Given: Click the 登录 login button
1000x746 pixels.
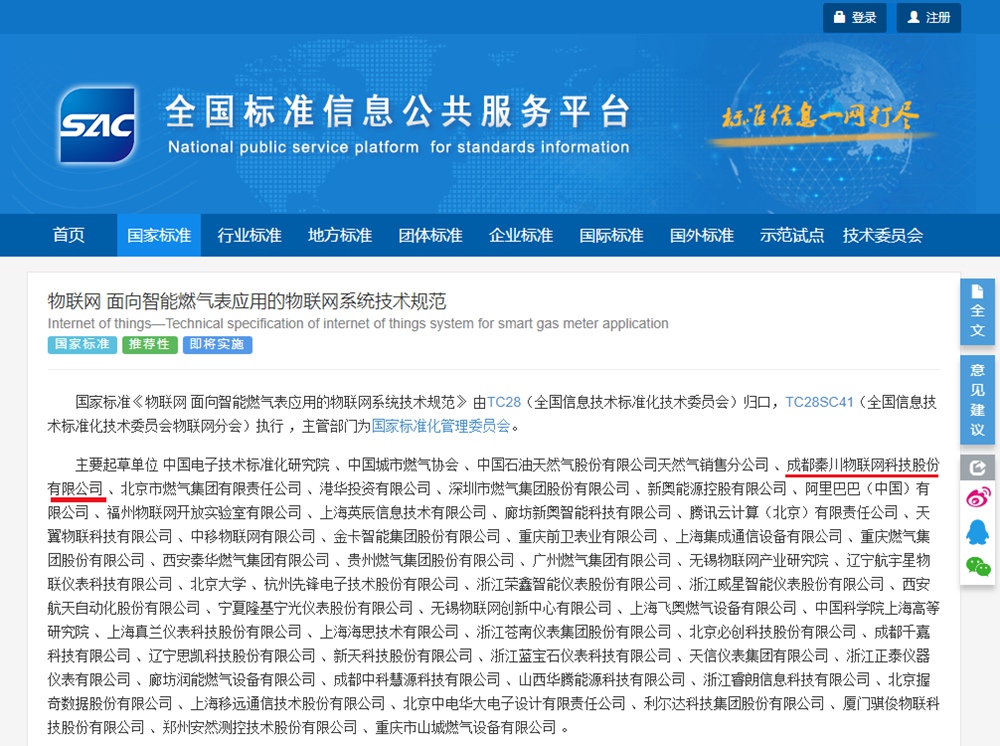Looking at the screenshot, I should coord(854,18).
